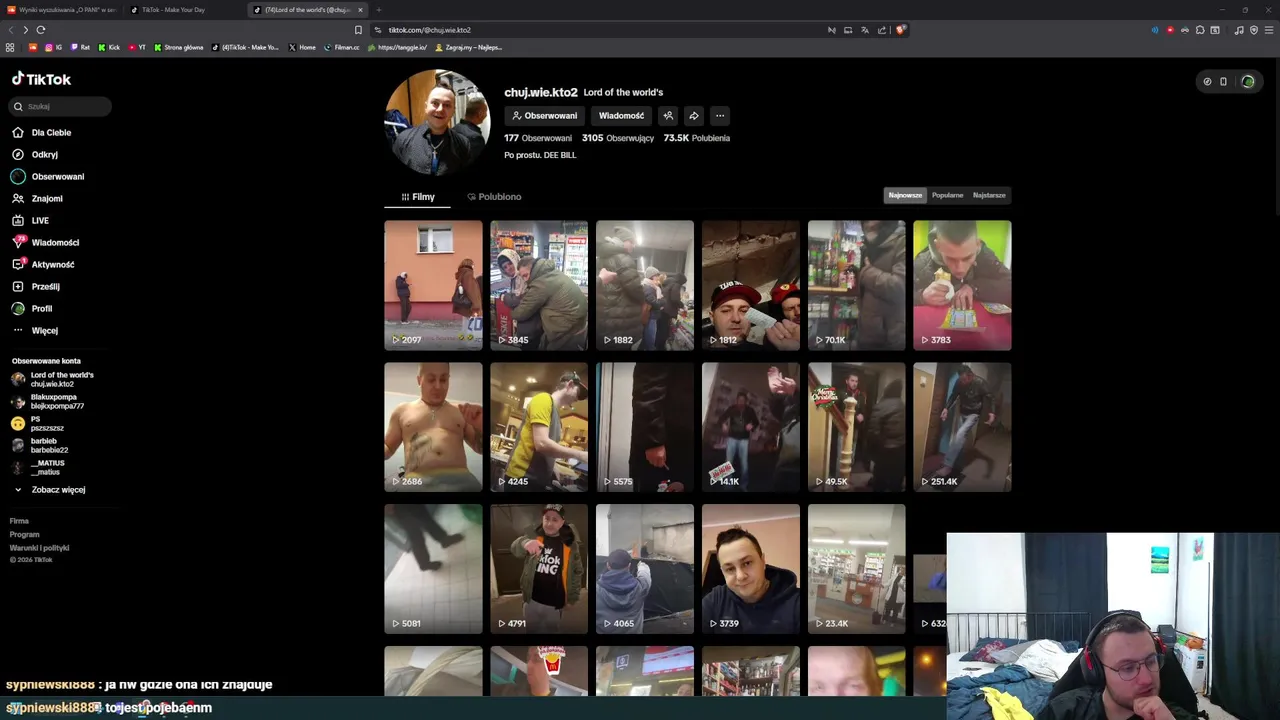The image size is (1280, 720).
Task: Click the tab audio speaker icon in toolbar
Action: click(1155, 30)
